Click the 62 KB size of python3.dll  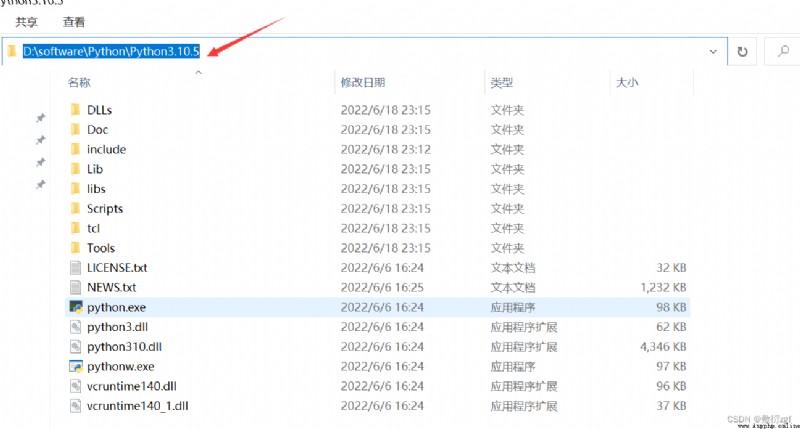click(671, 327)
